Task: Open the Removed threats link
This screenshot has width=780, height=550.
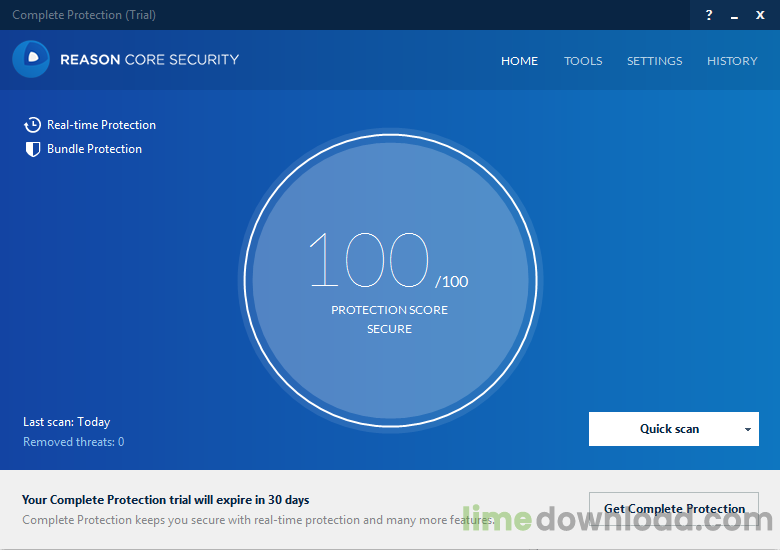Action: point(73,442)
